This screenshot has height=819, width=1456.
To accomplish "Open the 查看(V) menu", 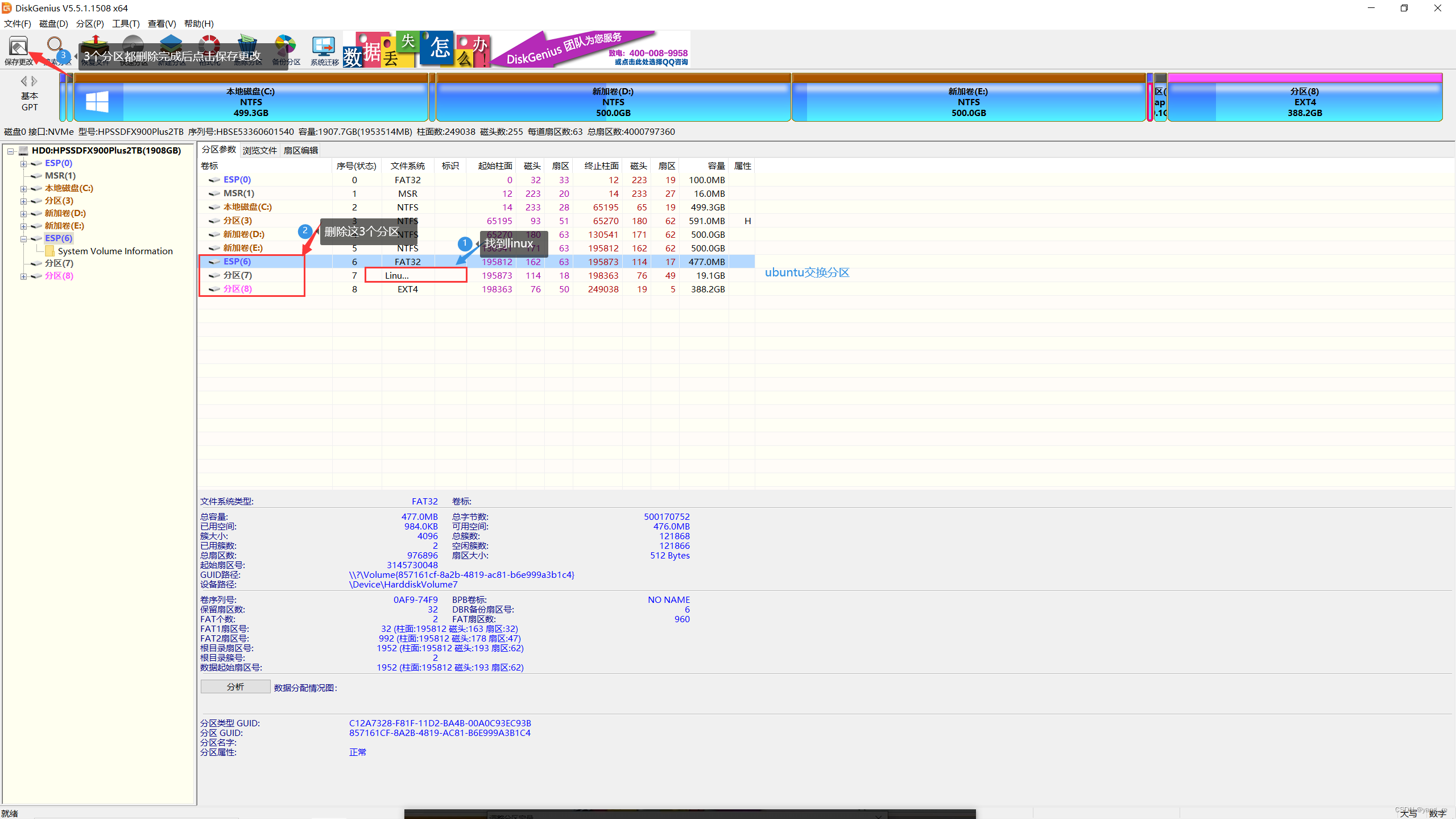I will tap(162, 23).
